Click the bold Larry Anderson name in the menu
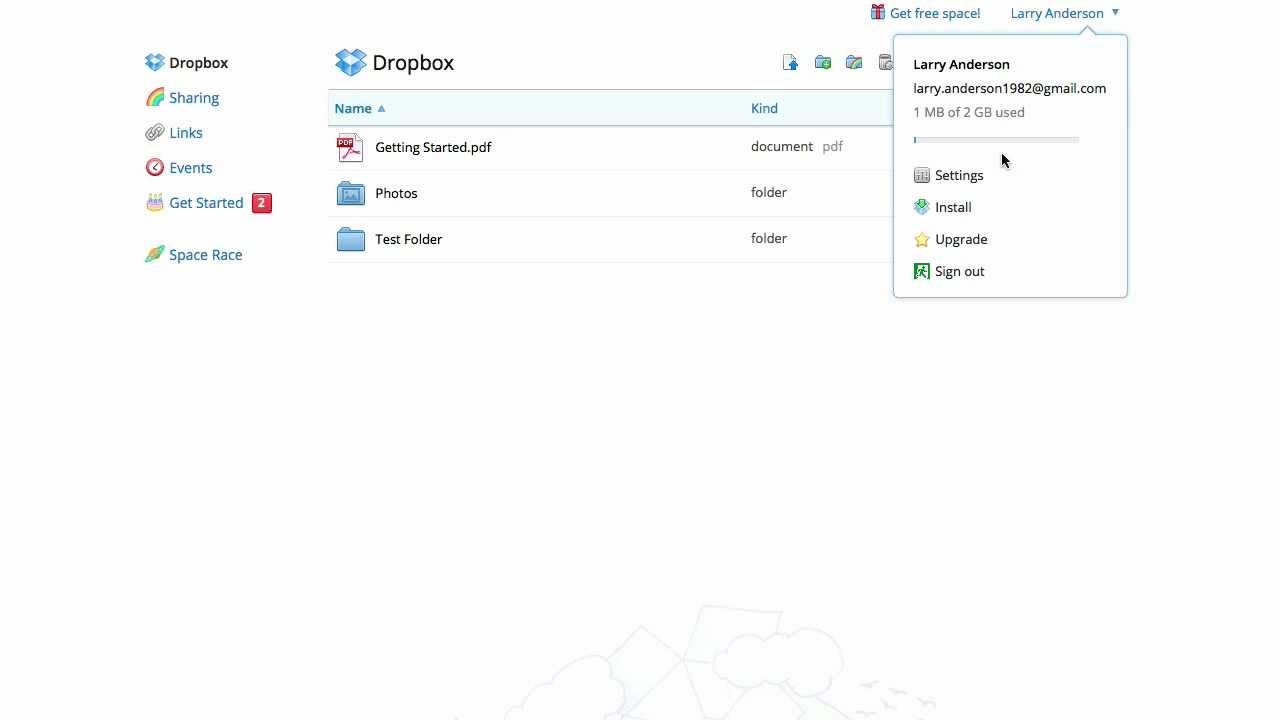 [961, 64]
